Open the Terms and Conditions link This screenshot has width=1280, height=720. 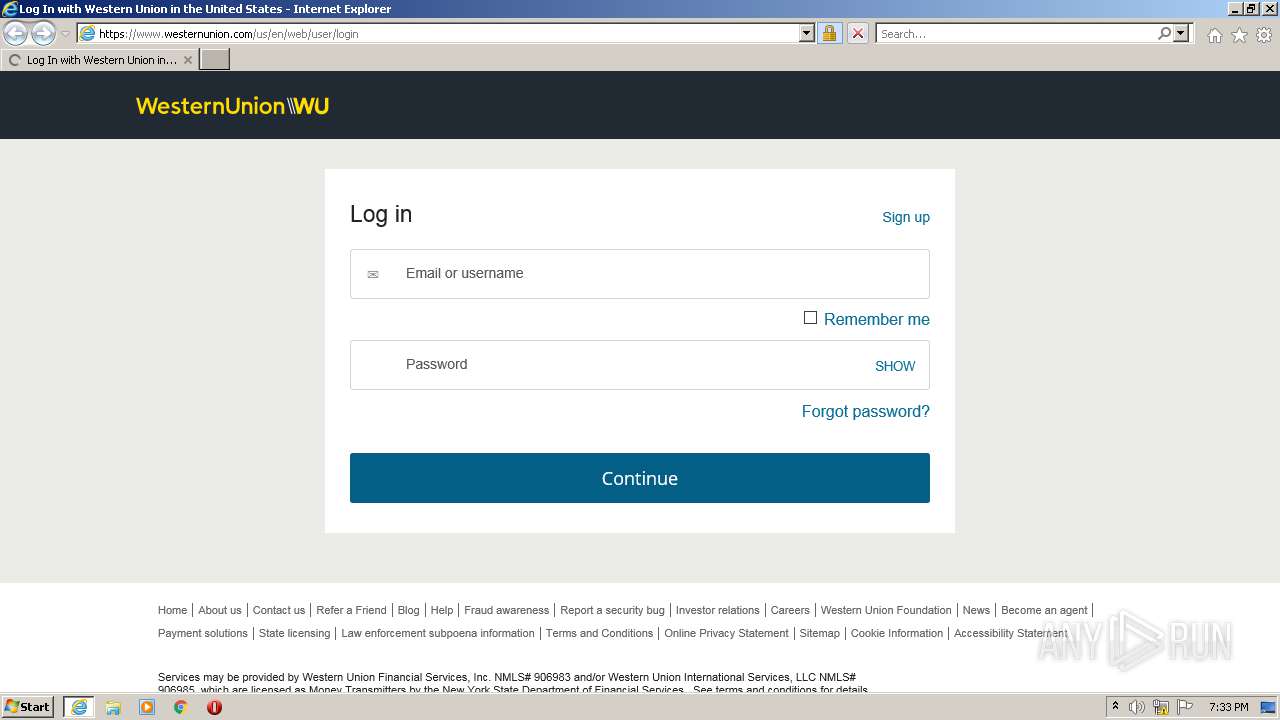pos(599,633)
